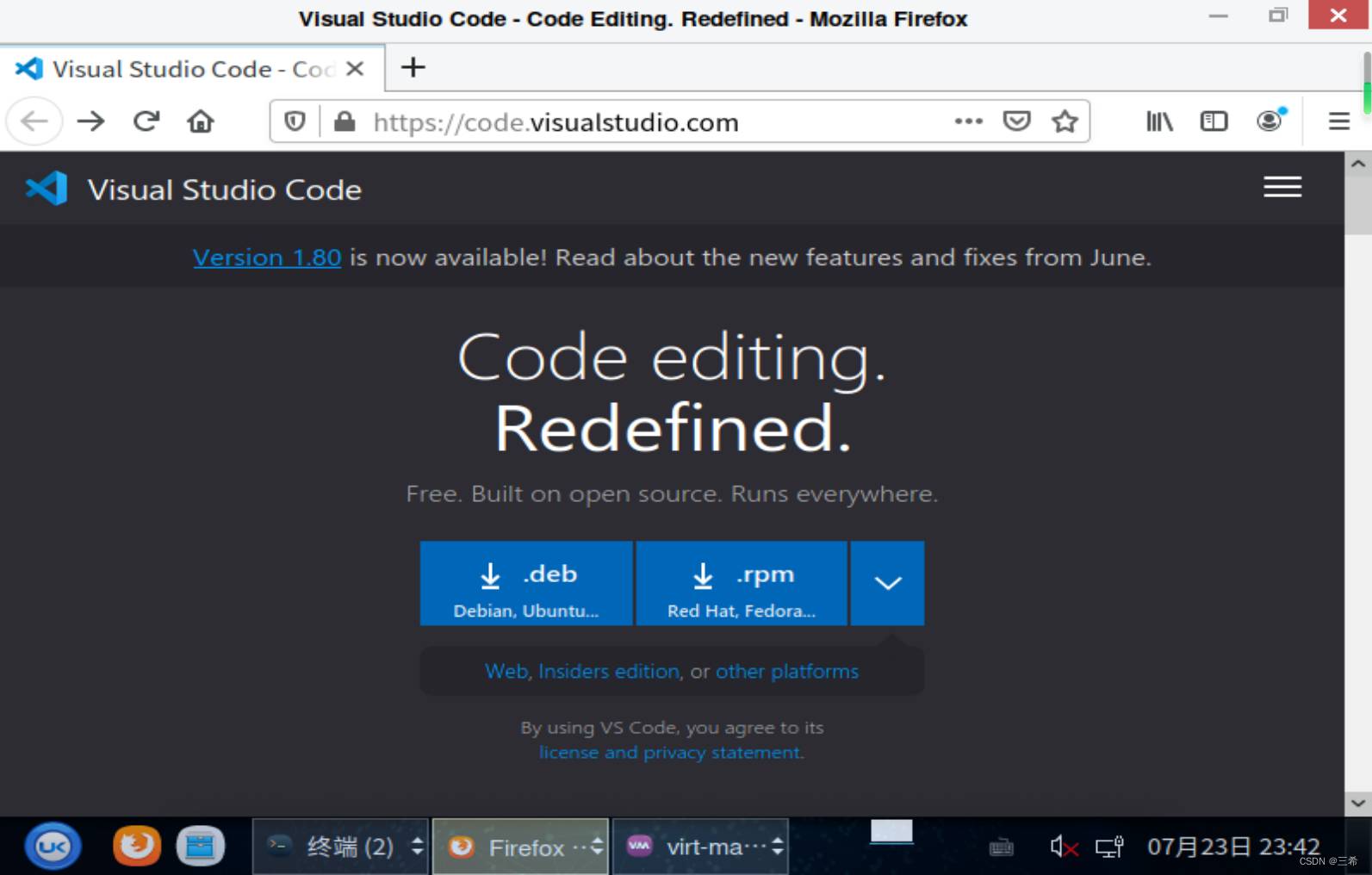Toggle the website hamburger navigation menu
The width and height of the screenshot is (1372, 875).
tap(1282, 187)
